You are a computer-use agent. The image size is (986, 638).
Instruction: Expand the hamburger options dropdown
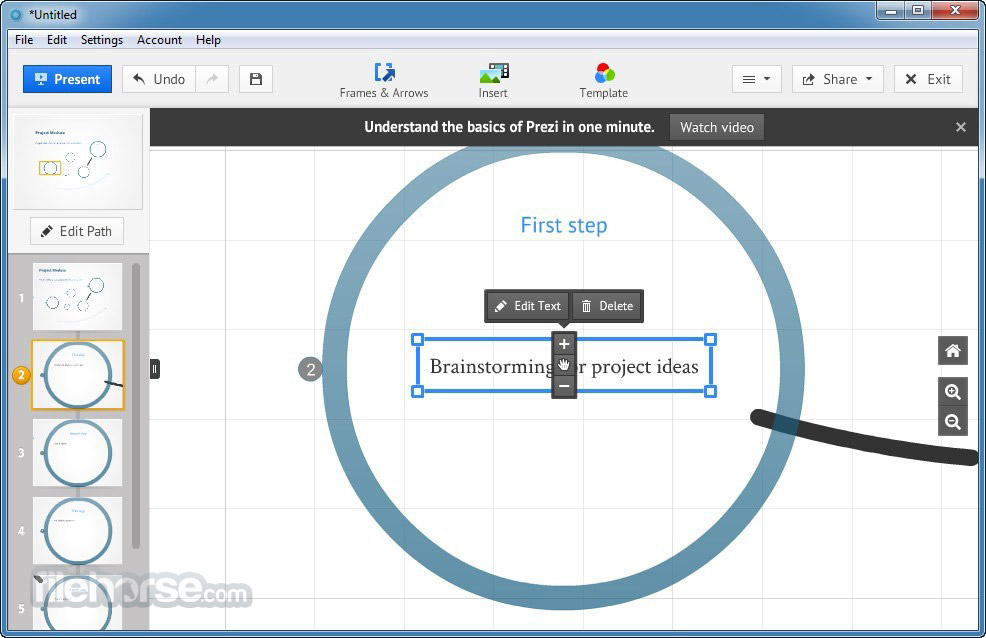click(x=756, y=79)
